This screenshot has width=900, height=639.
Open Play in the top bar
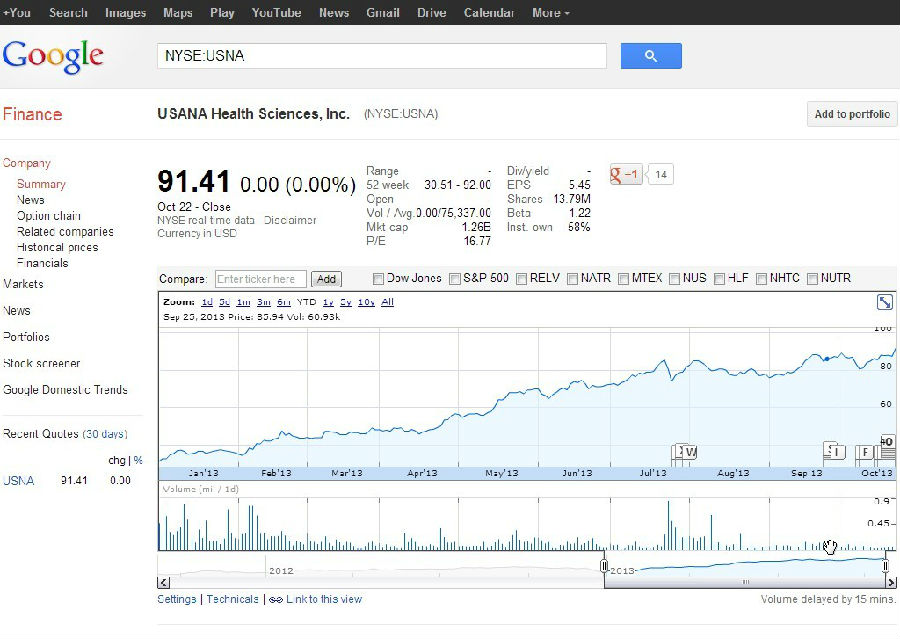(x=222, y=13)
